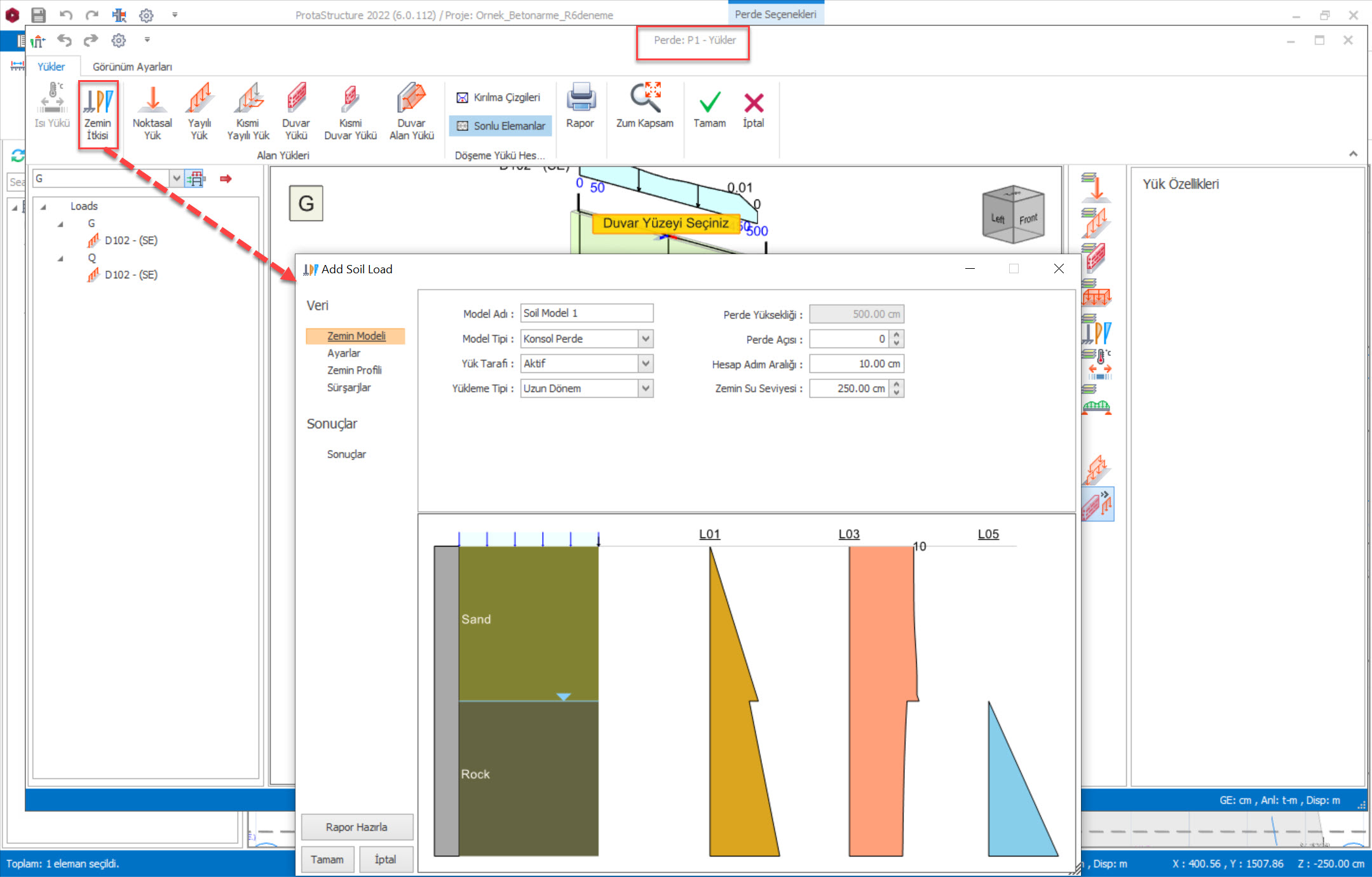Cancel with the red İptal cross in ribbon

coord(754,109)
